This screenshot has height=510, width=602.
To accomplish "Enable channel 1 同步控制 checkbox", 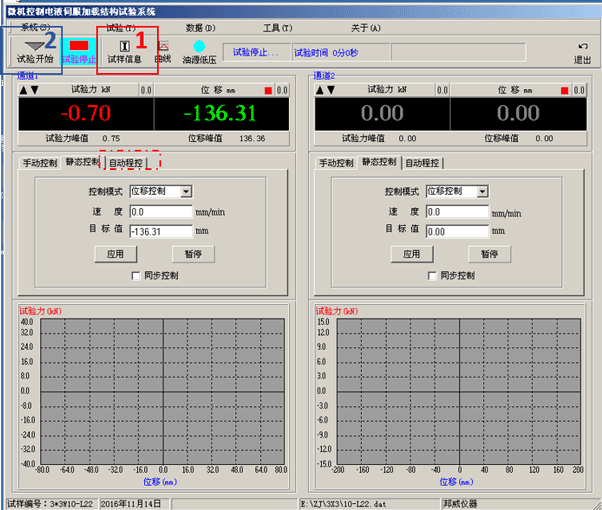I will tap(136, 276).
